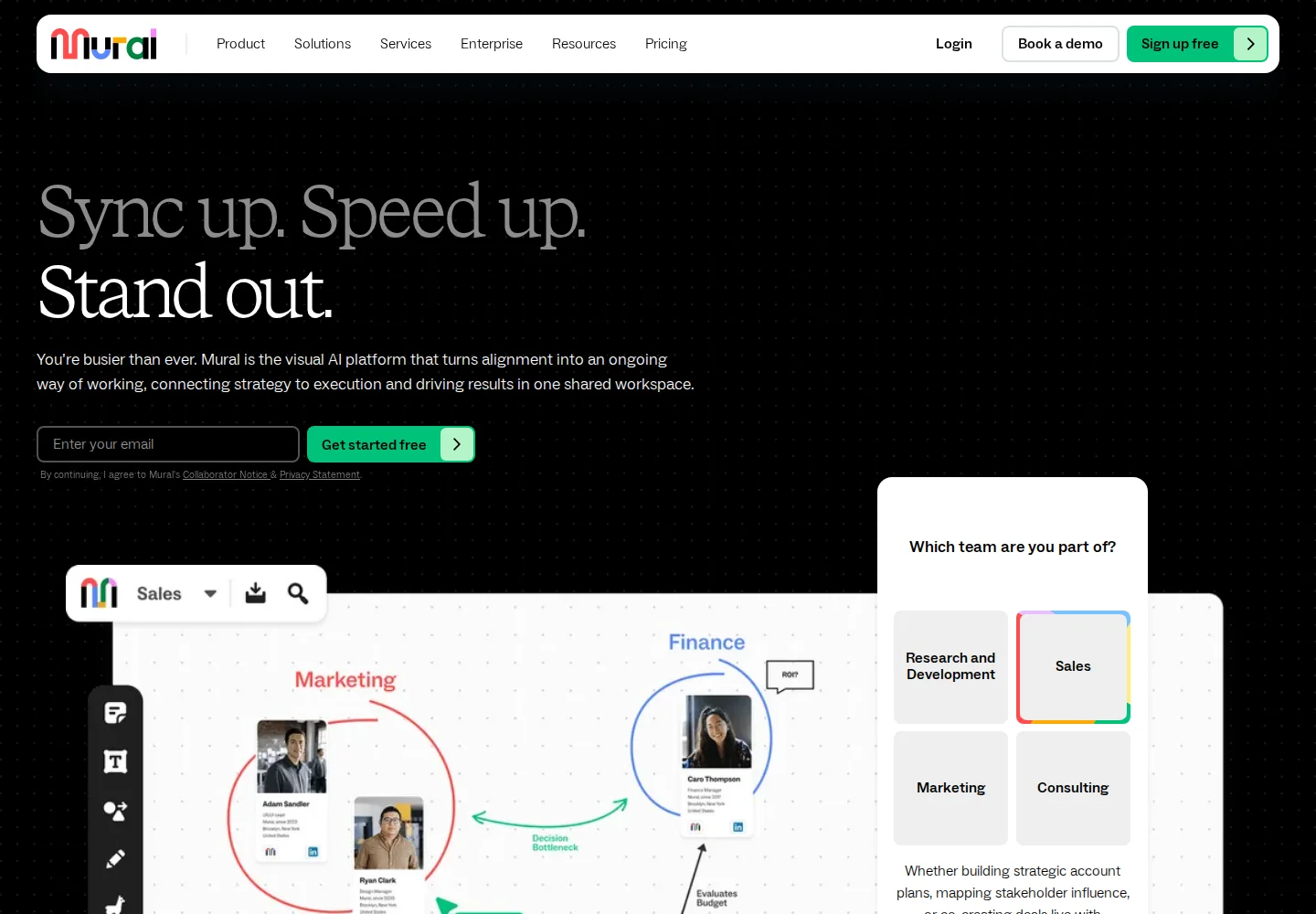Open the Enterprise menu
The width and height of the screenshot is (1316, 914).
(492, 44)
